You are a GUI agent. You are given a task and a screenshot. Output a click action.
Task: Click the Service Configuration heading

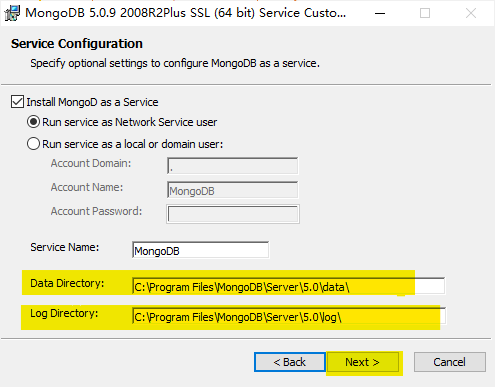coord(77,44)
